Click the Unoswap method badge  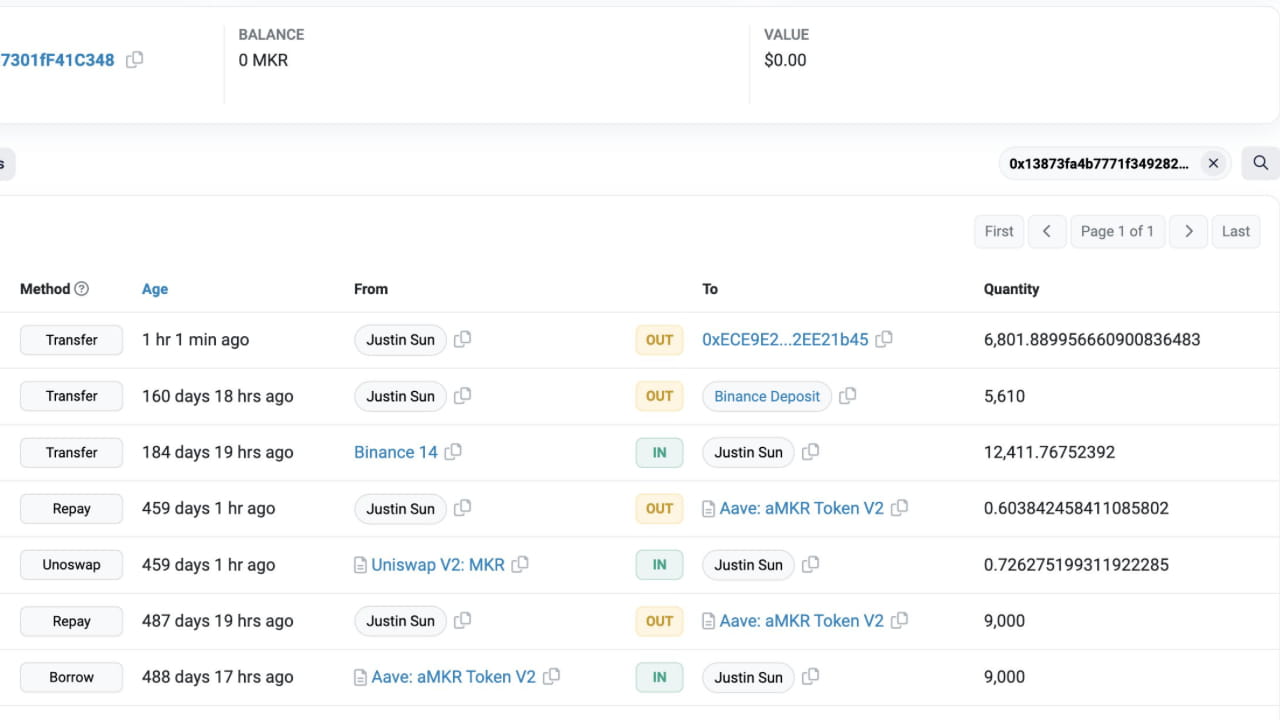pos(71,565)
